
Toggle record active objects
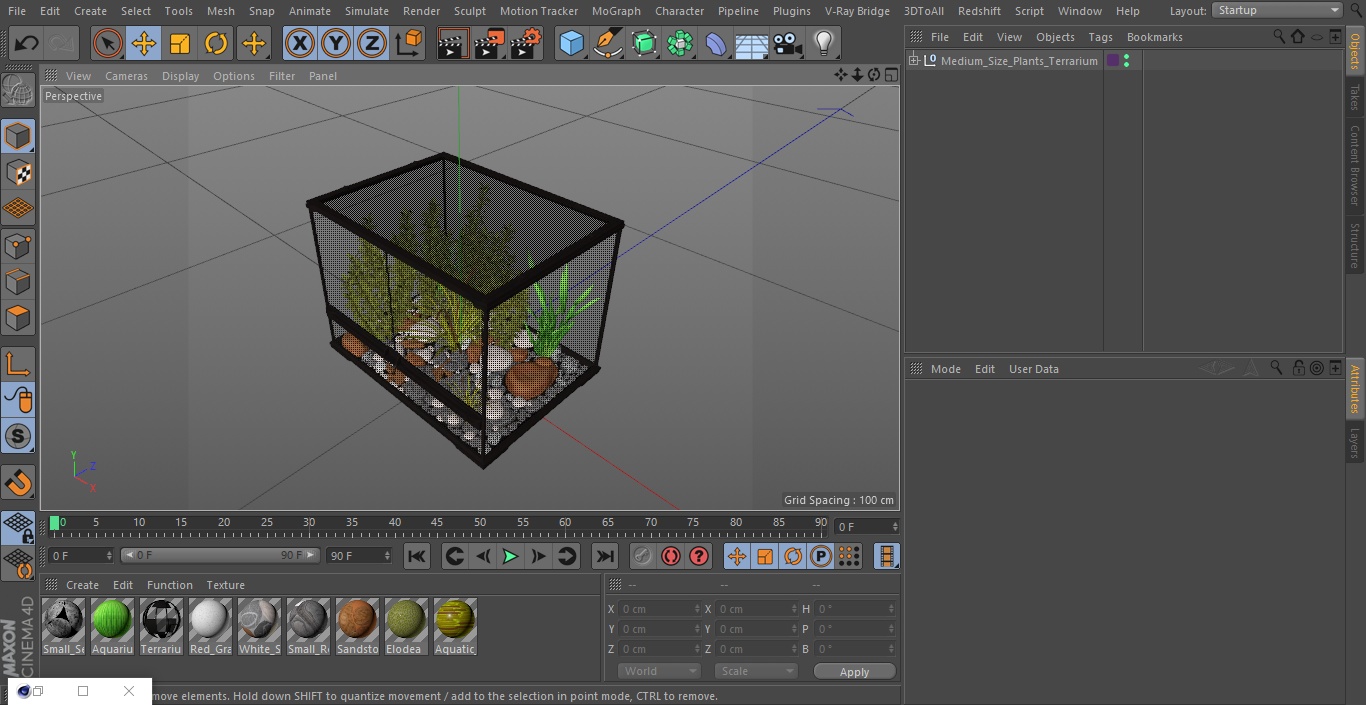point(643,556)
